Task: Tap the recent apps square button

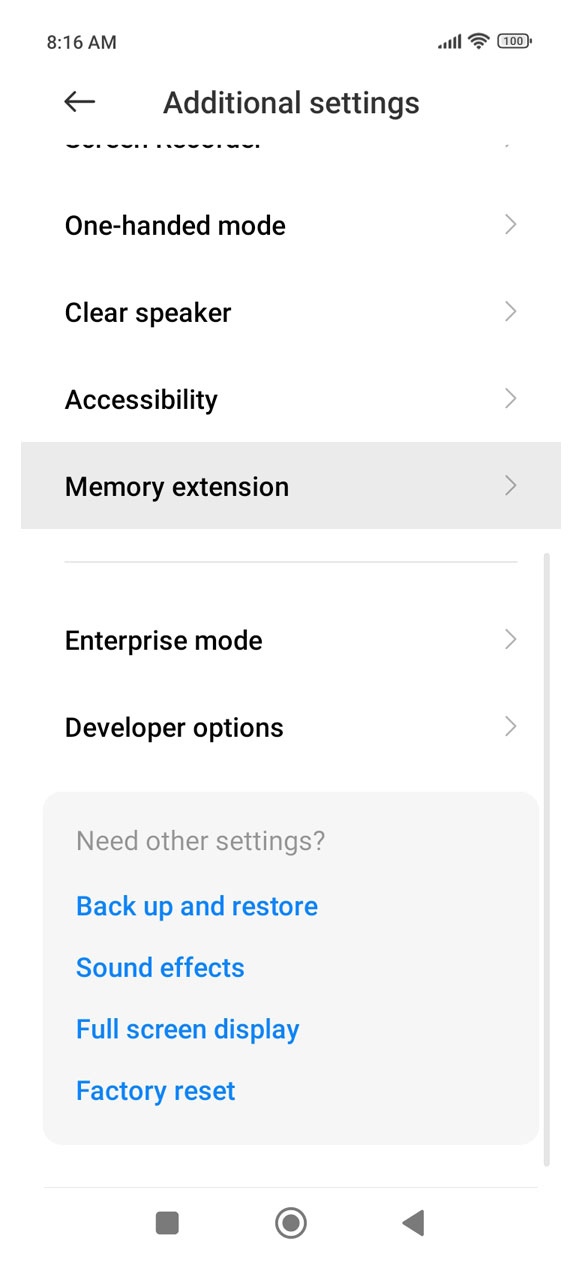Action: pyautogui.click(x=167, y=1222)
